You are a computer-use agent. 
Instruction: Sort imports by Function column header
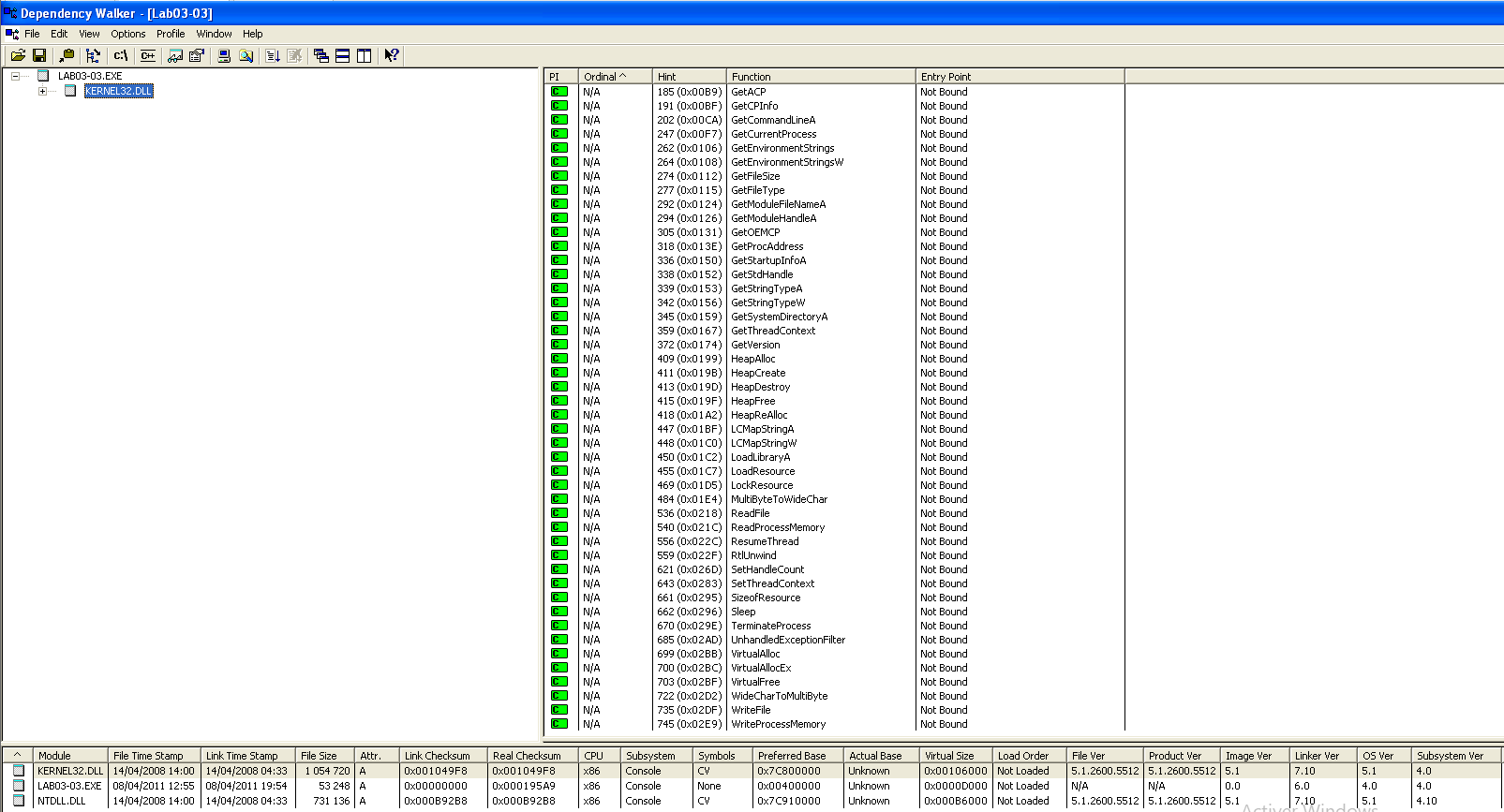point(821,77)
